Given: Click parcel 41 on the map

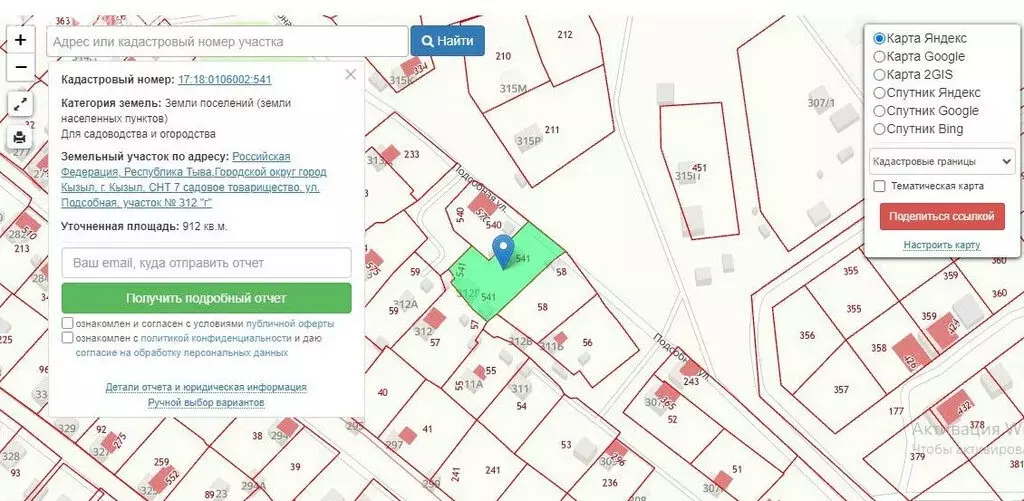Looking at the screenshot, I should coord(427,429).
